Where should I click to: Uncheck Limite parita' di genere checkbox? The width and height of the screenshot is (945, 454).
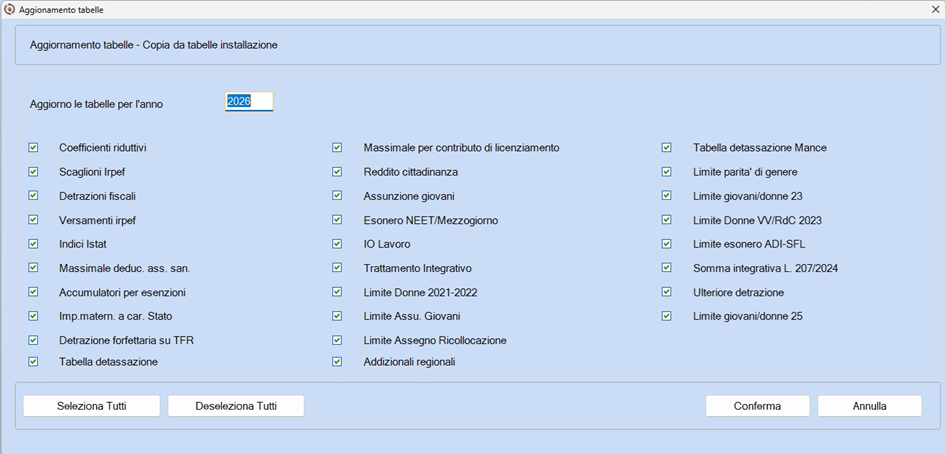coord(666,171)
